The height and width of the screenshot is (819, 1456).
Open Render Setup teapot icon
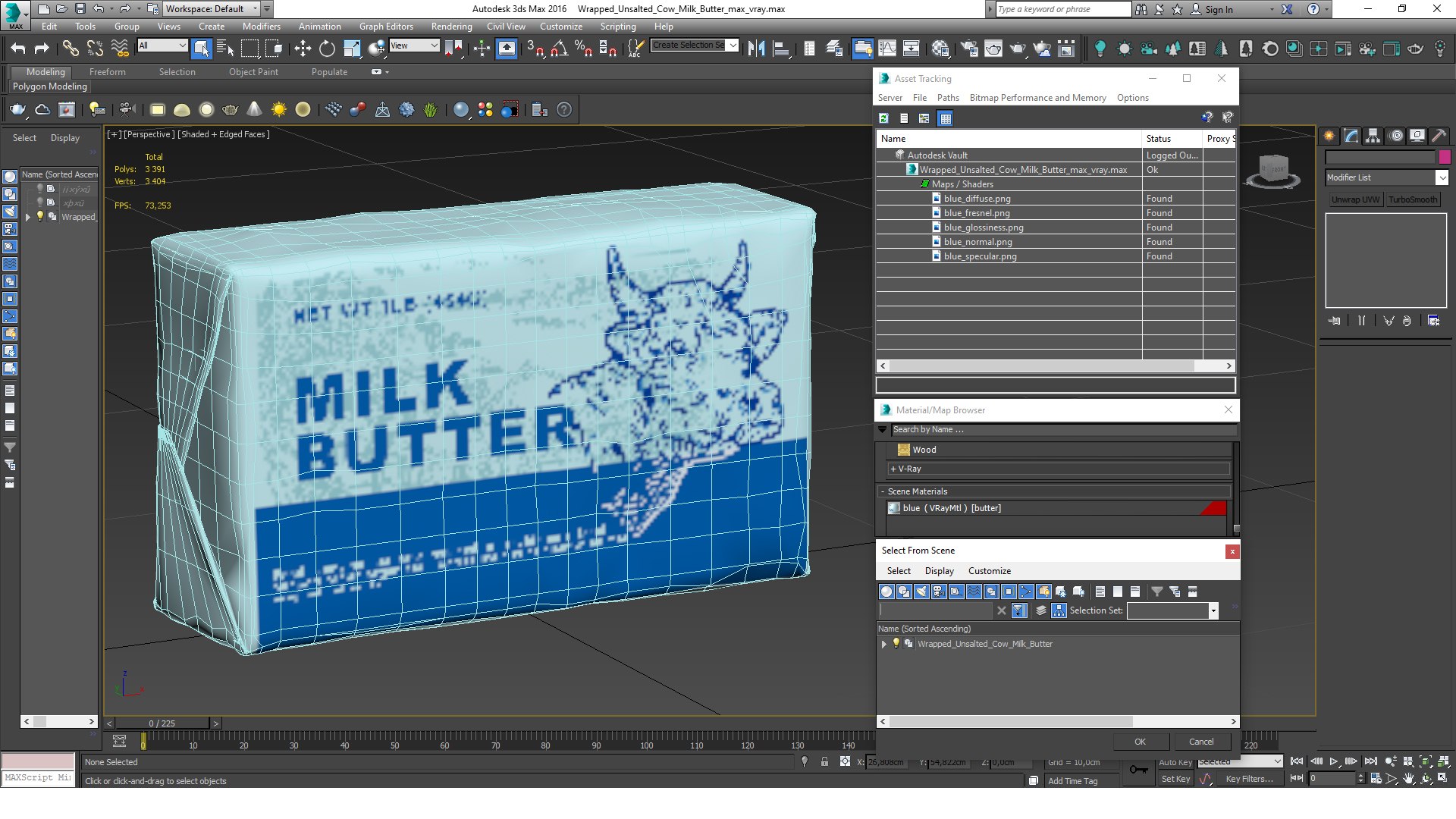(x=969, y=49)
